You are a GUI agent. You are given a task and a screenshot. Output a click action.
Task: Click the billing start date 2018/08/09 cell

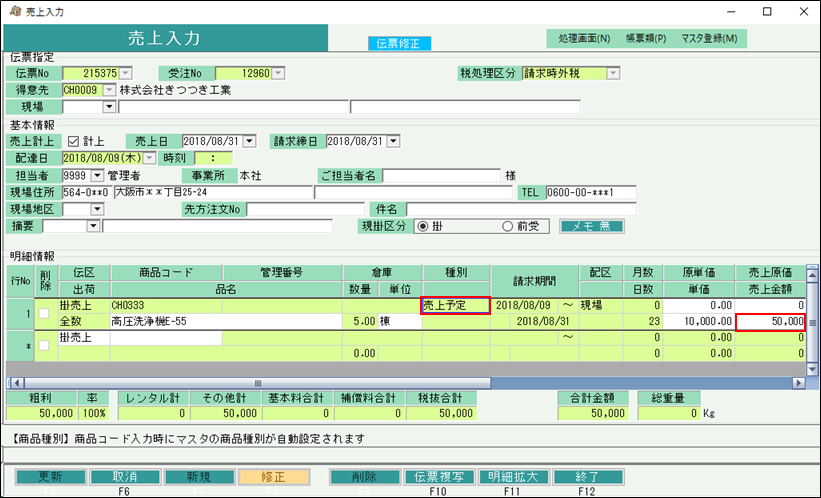point(523,305)
